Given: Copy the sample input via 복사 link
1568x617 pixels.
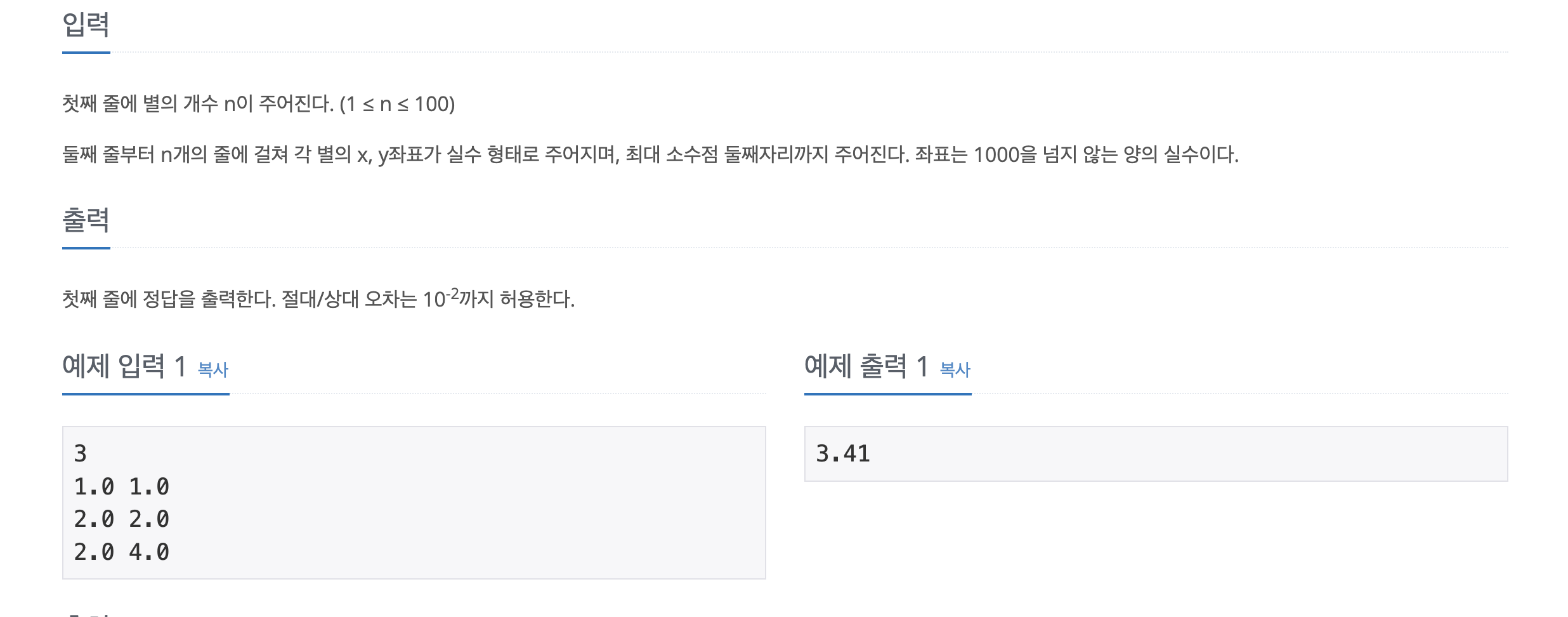Looking at the screenshot, I should click(212, 369).
